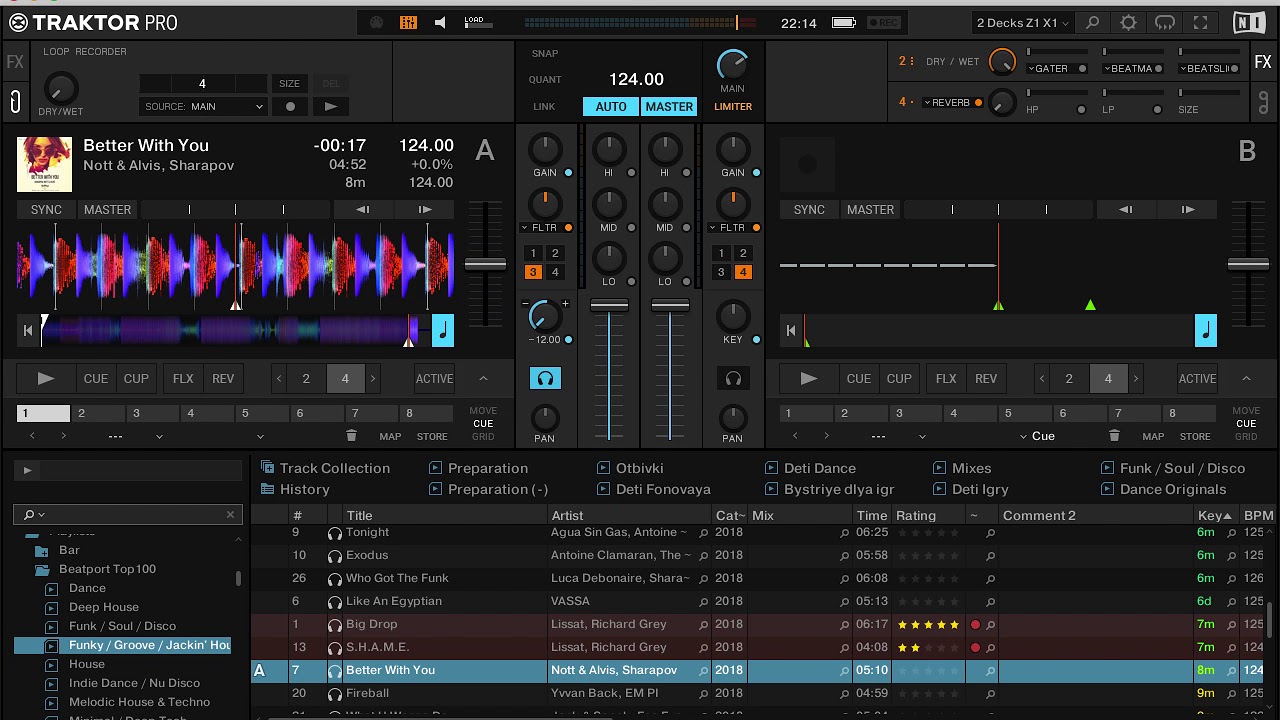Toggle the right FX panel button
This screenshot has height=720, width=1280.
[x=1263, y=63]
